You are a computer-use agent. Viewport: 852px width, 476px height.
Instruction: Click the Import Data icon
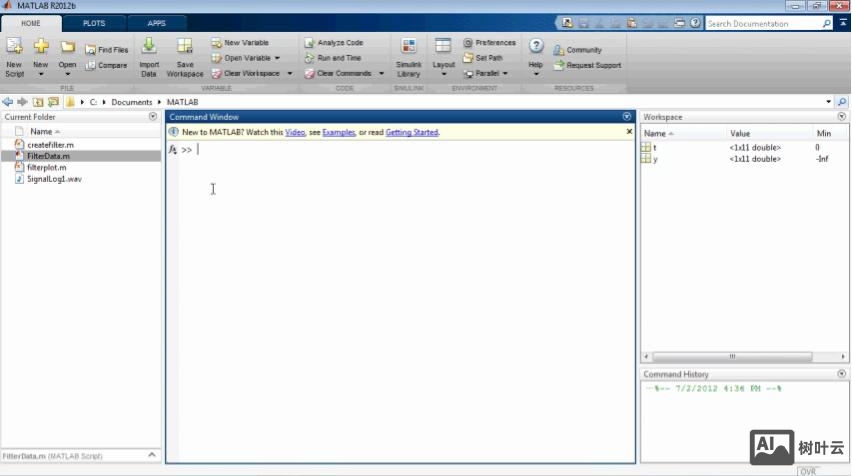149,47
